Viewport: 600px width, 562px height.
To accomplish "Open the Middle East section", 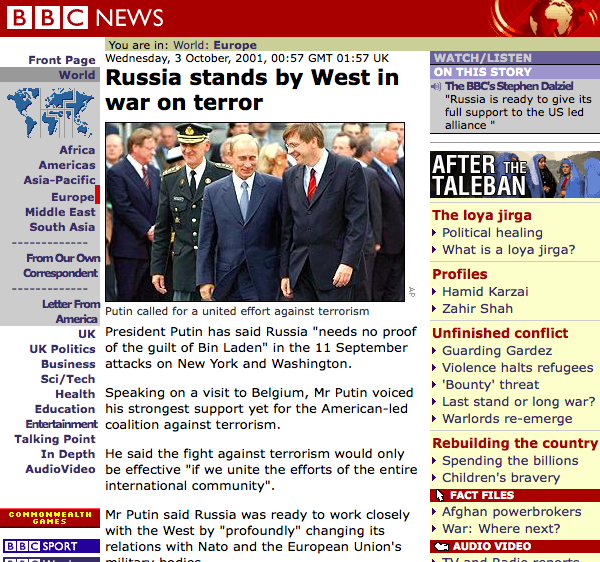I will coord(60,212).
